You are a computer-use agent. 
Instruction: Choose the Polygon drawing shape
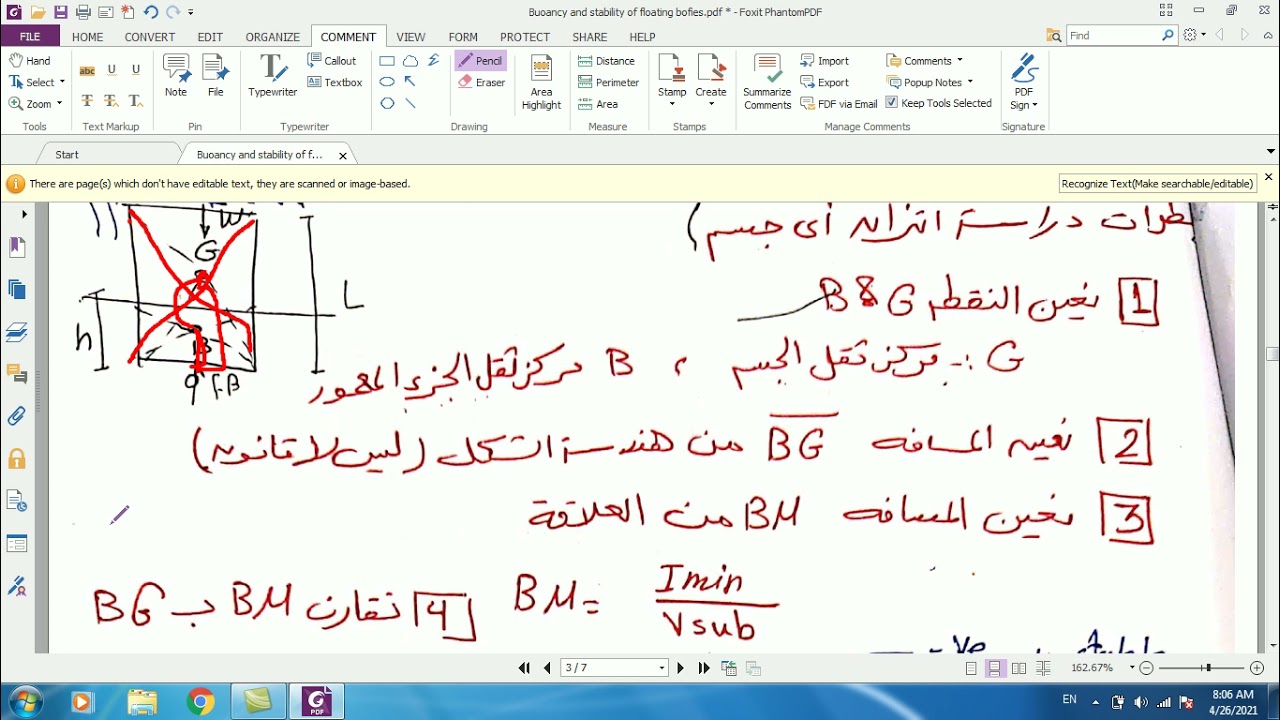click(387, 103)
